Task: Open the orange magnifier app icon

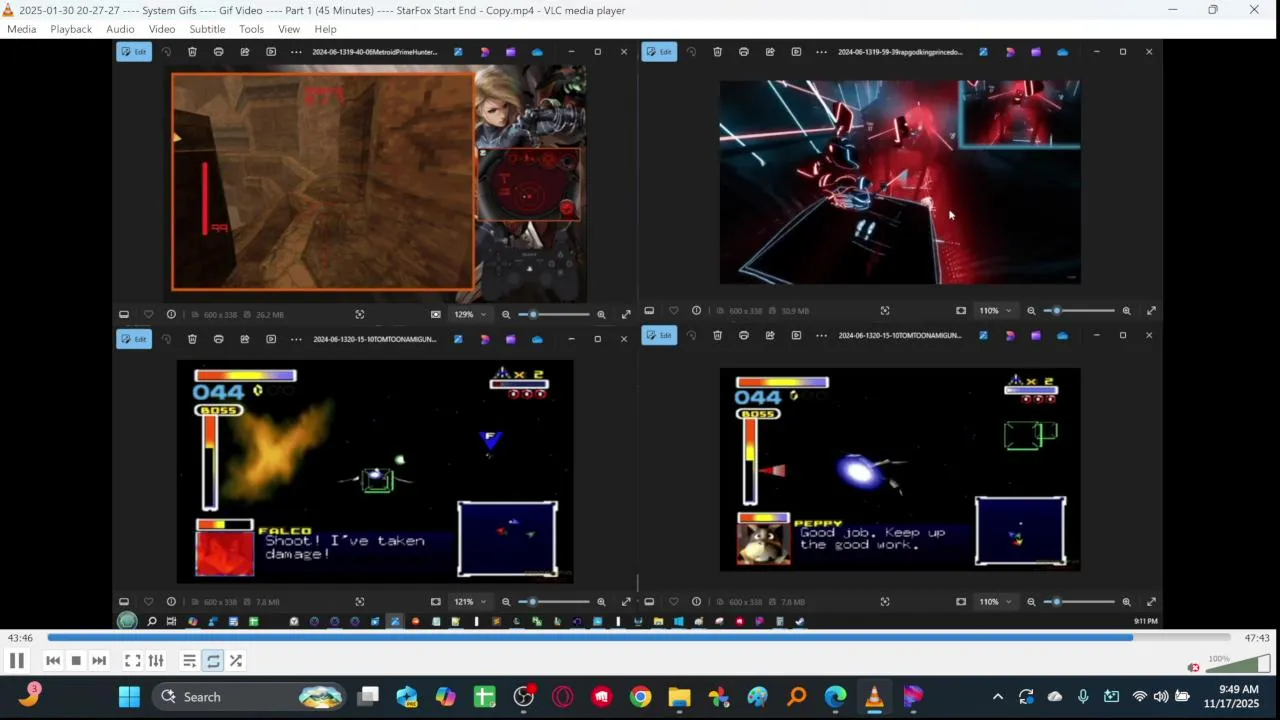Action: coord(797,697)
